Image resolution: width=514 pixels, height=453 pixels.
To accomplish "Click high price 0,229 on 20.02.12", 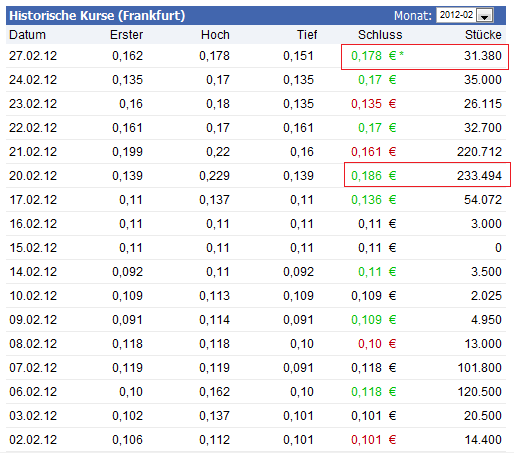I will (x=214, y=176).
